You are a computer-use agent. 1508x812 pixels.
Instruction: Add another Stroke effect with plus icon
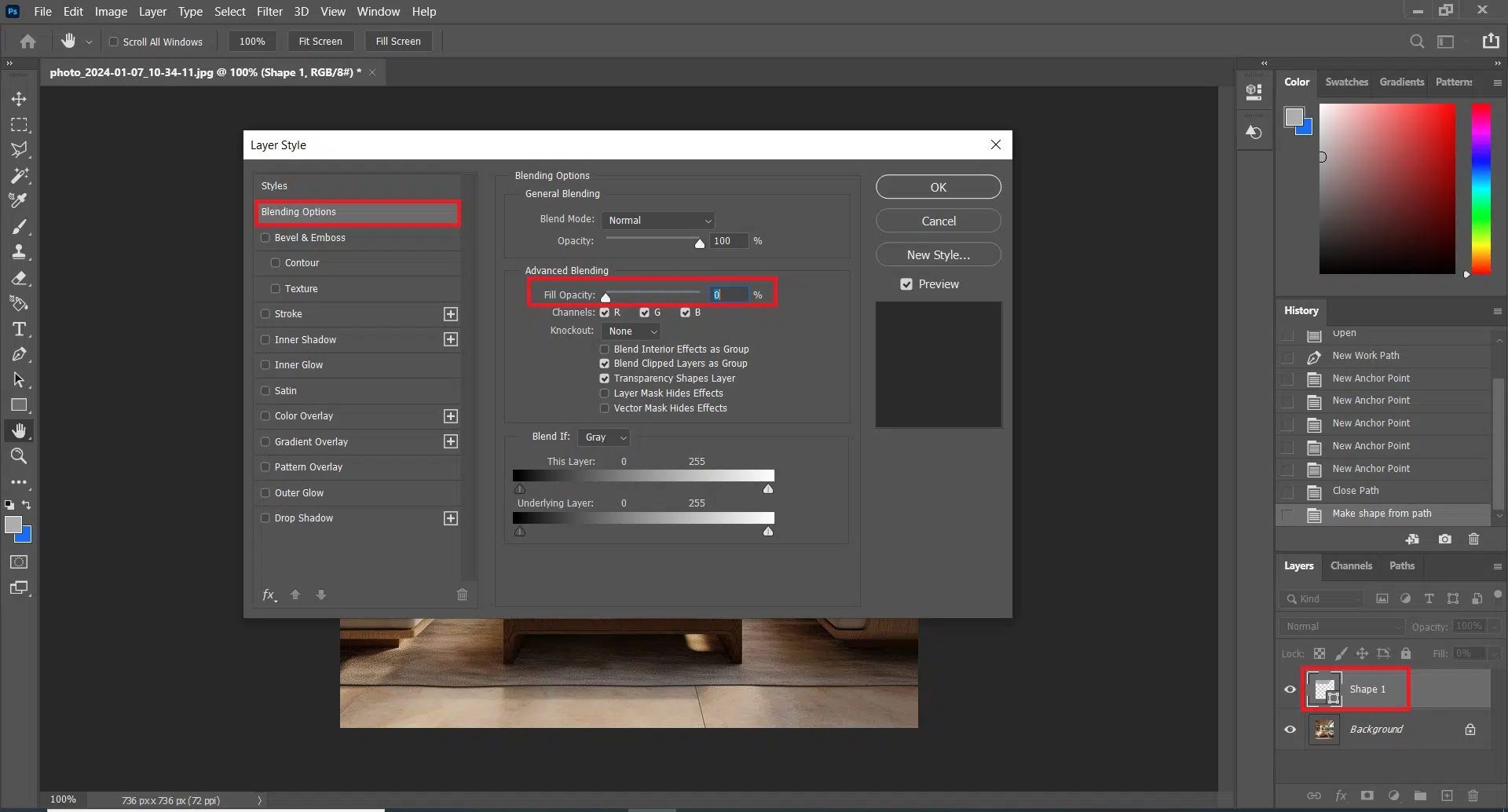[x=450, y=314]
